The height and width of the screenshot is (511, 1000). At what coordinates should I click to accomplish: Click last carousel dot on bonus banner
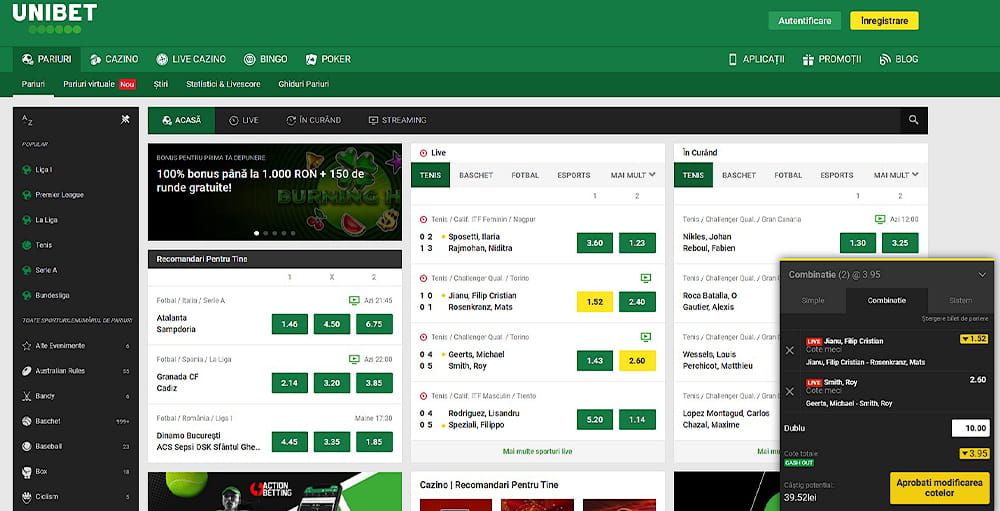(293, 233)
